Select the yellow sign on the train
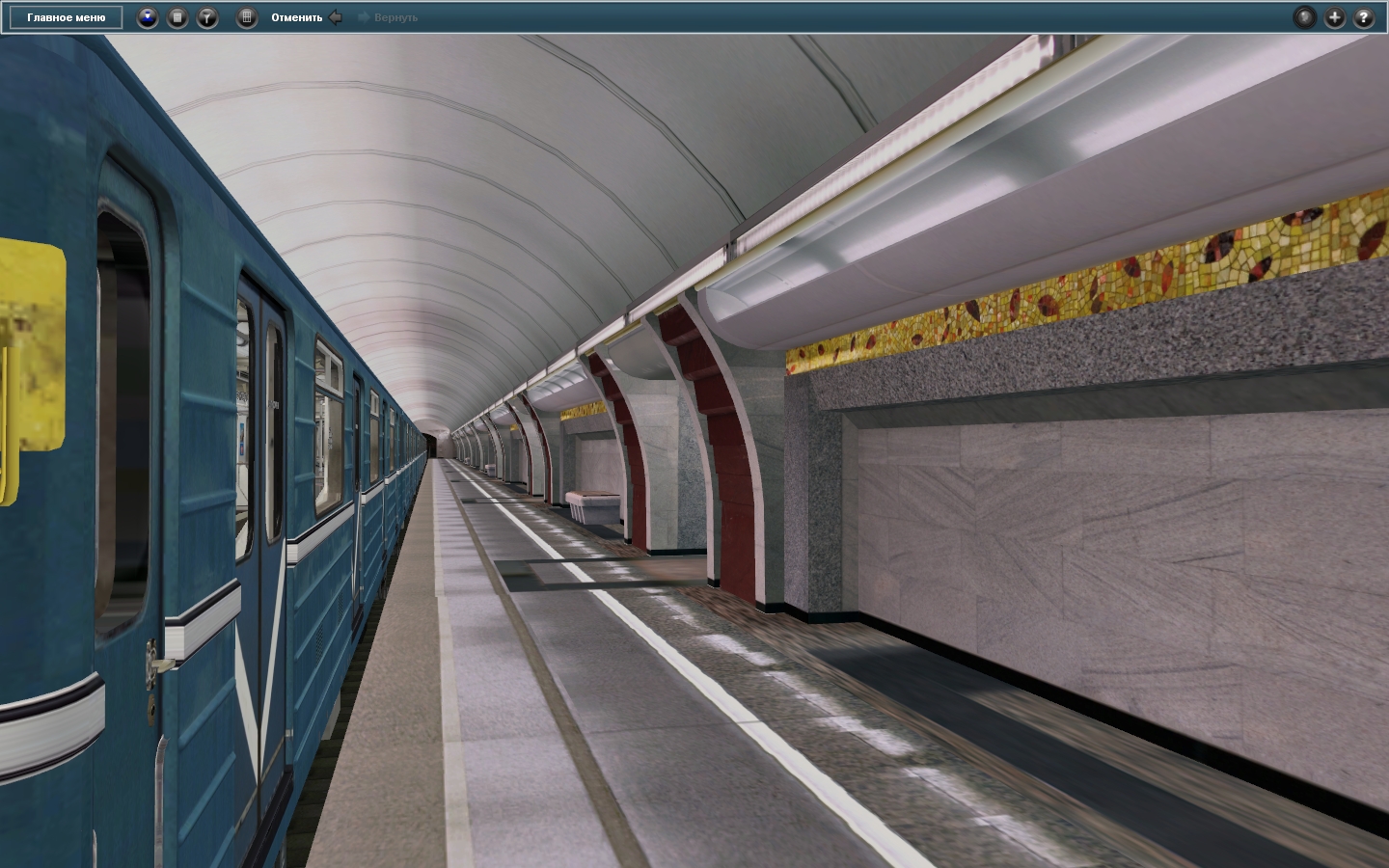This screenshot has width=1389, height=868. (29, 366)
